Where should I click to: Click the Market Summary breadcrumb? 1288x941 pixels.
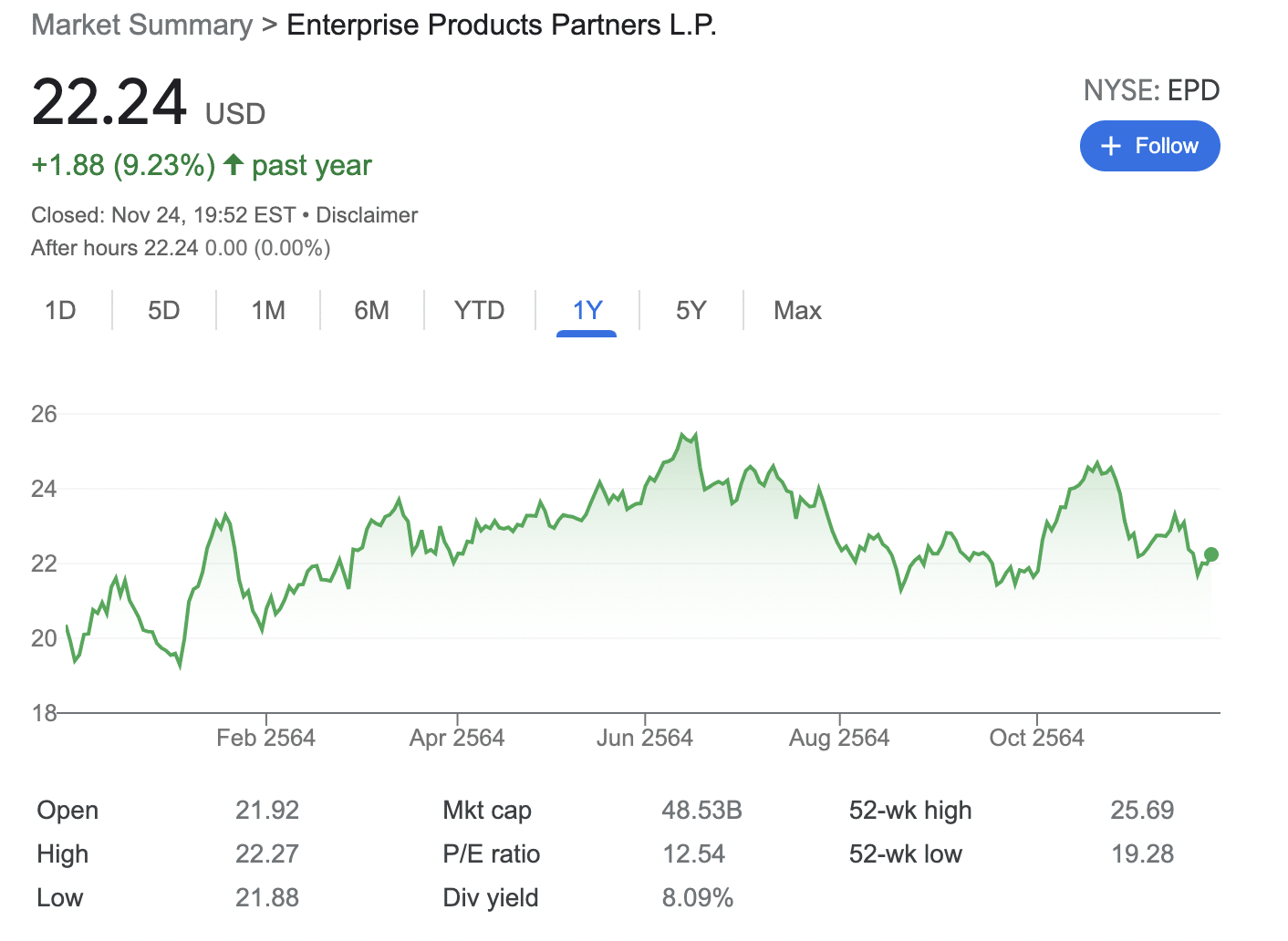pos(142,25)
